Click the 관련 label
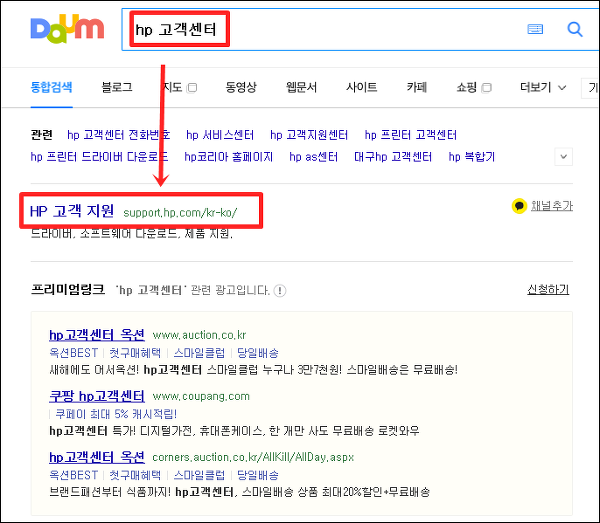 tap(41, 135)
